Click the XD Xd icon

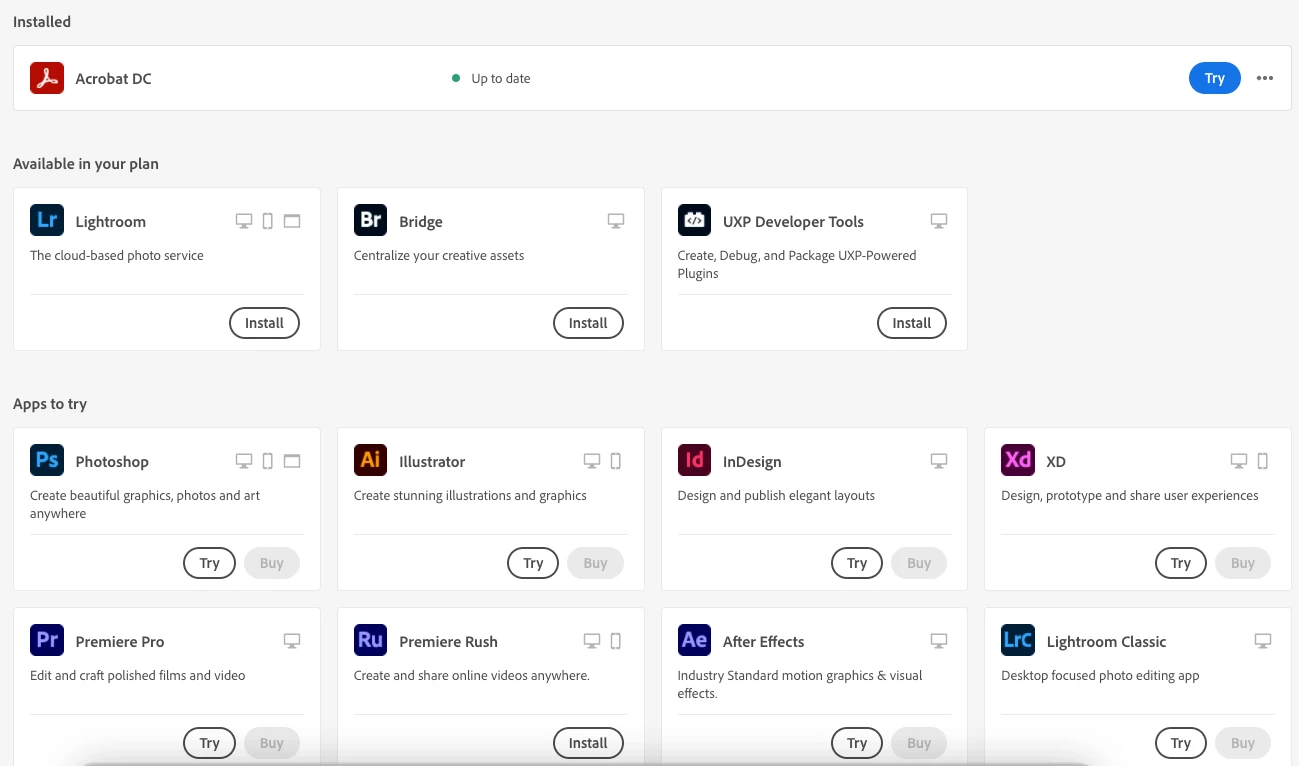tap(1018, 460)
